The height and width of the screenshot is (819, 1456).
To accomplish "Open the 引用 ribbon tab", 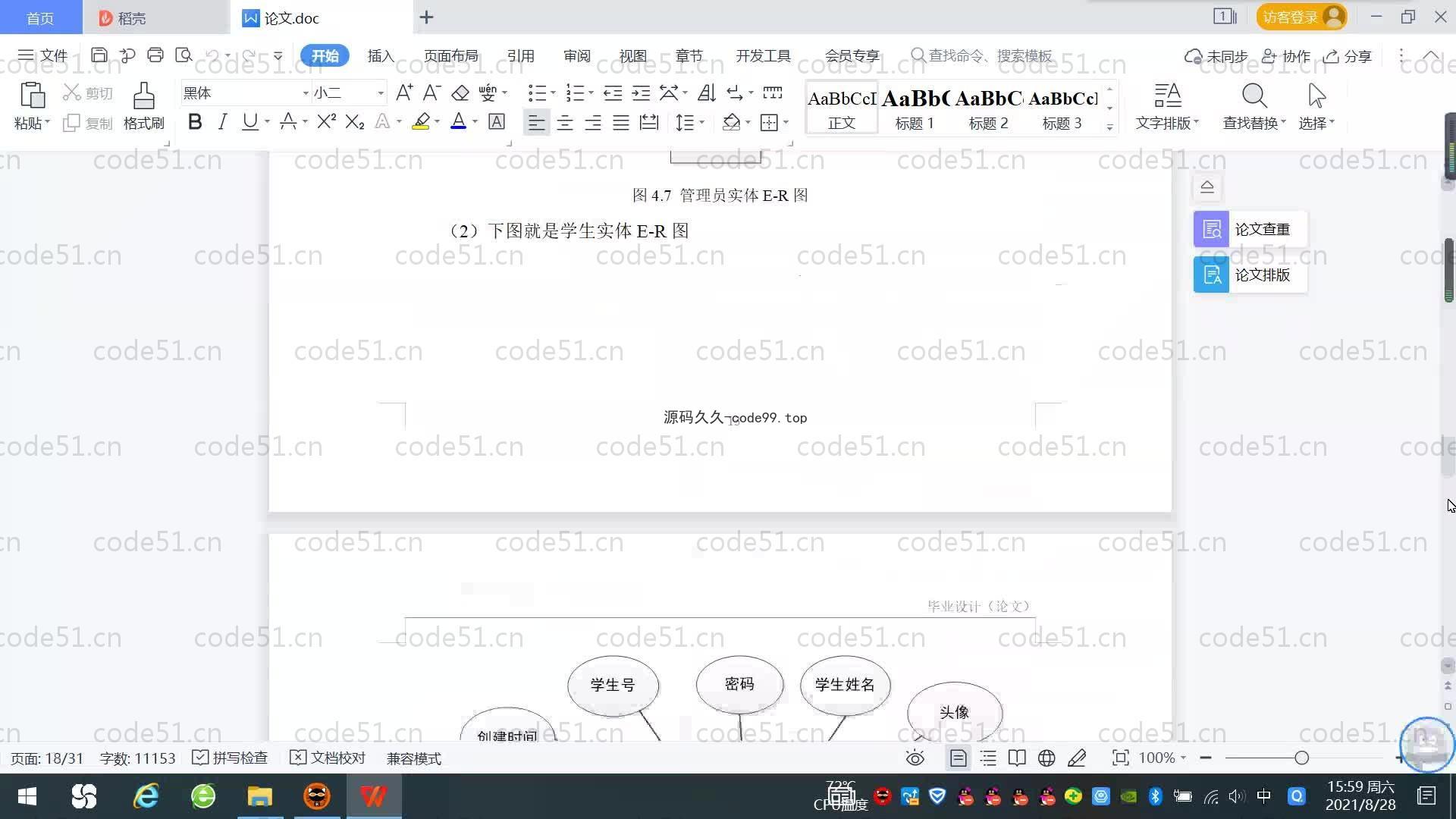I will click(520, 55).
